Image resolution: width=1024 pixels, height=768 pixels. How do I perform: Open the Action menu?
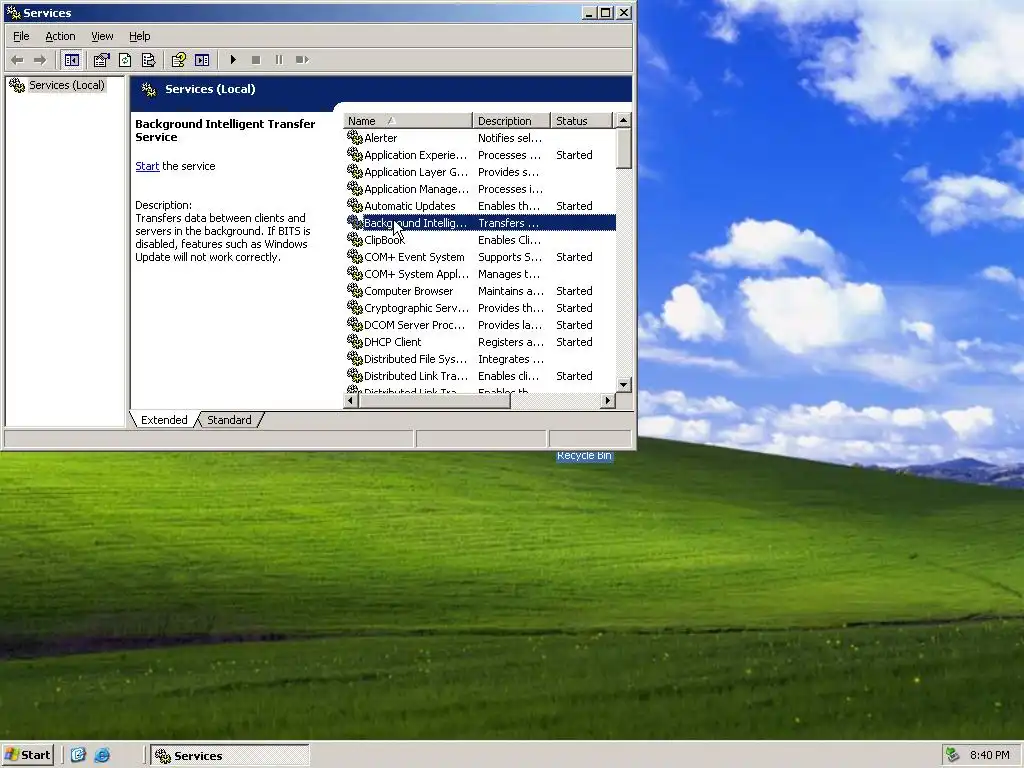[60, 37]
